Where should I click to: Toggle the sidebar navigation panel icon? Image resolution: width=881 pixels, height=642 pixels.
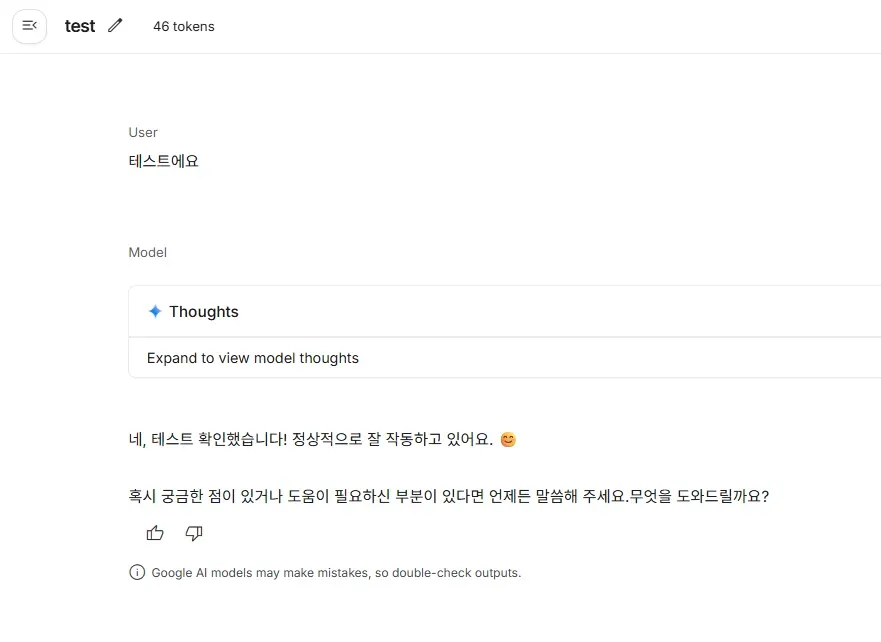[x=29, y=26]
